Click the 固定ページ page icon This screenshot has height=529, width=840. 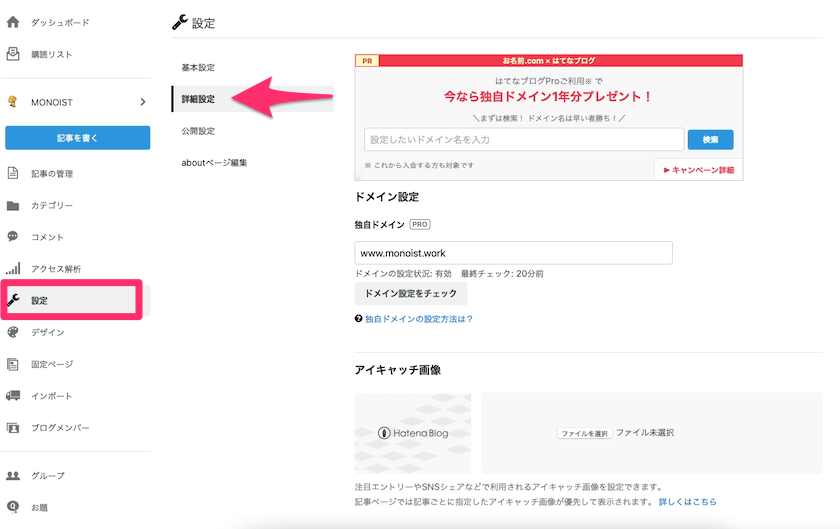[13, 364]
